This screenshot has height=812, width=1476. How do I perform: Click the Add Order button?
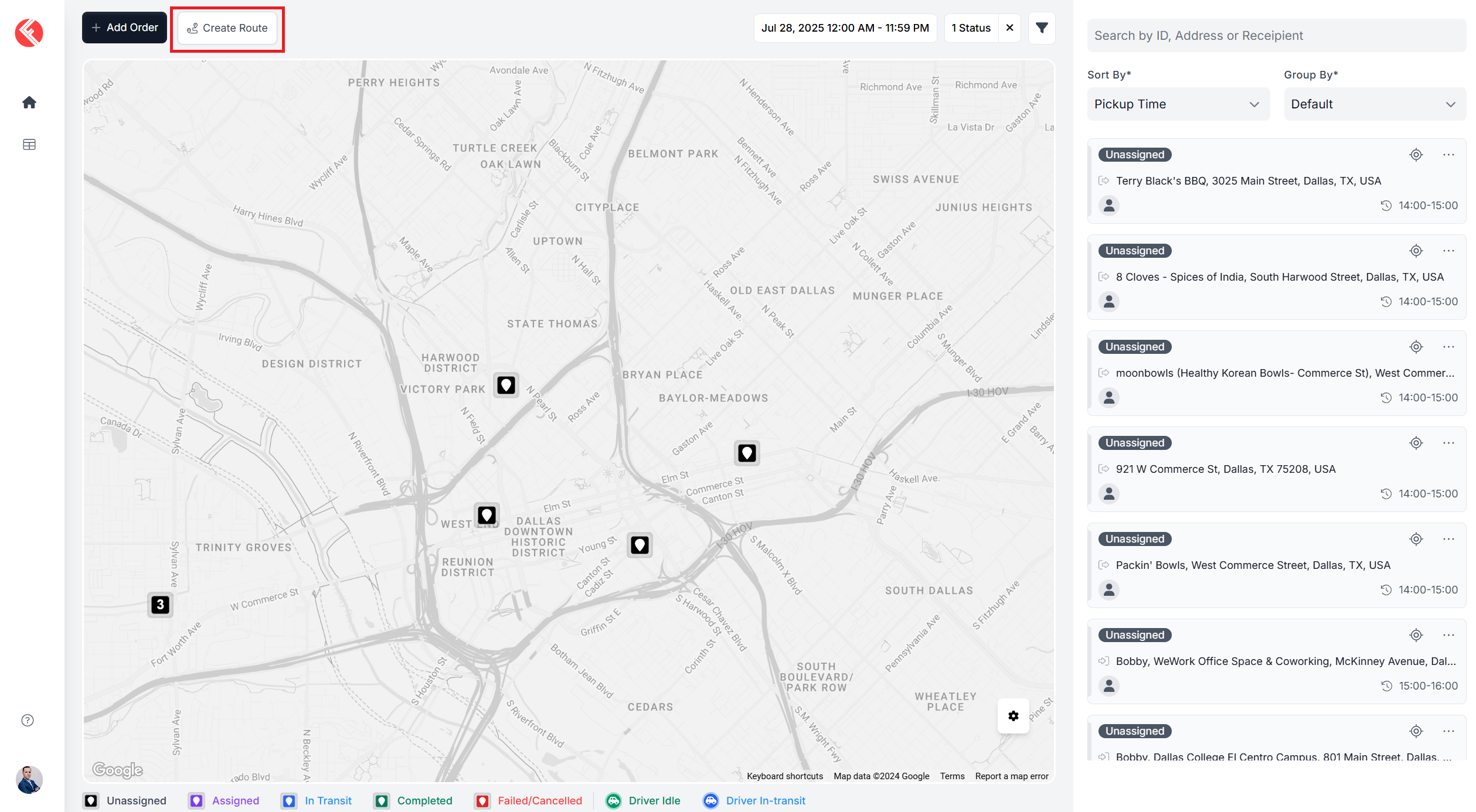click(x=124, y=28)
